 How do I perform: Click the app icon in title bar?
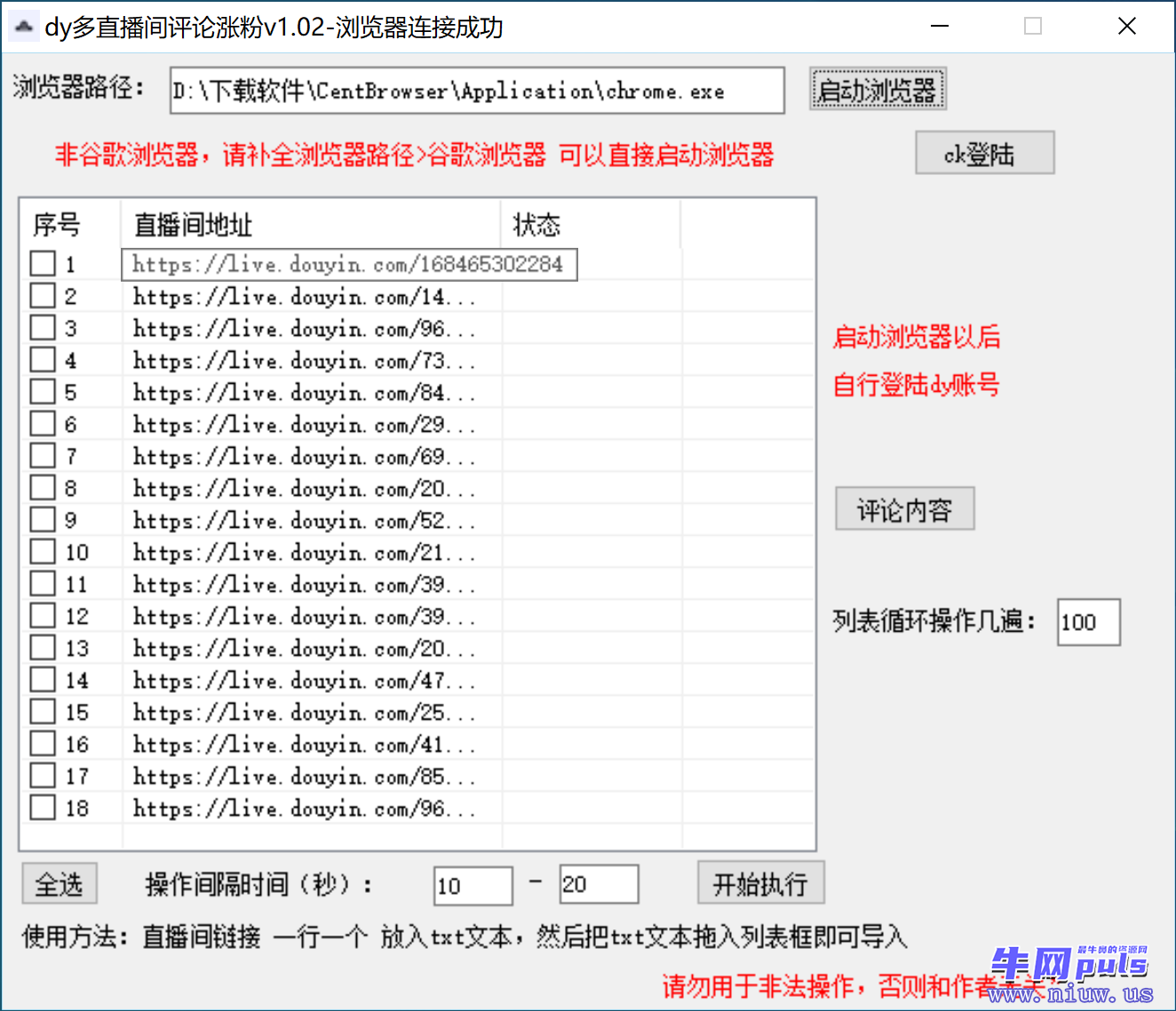[24, 27]
